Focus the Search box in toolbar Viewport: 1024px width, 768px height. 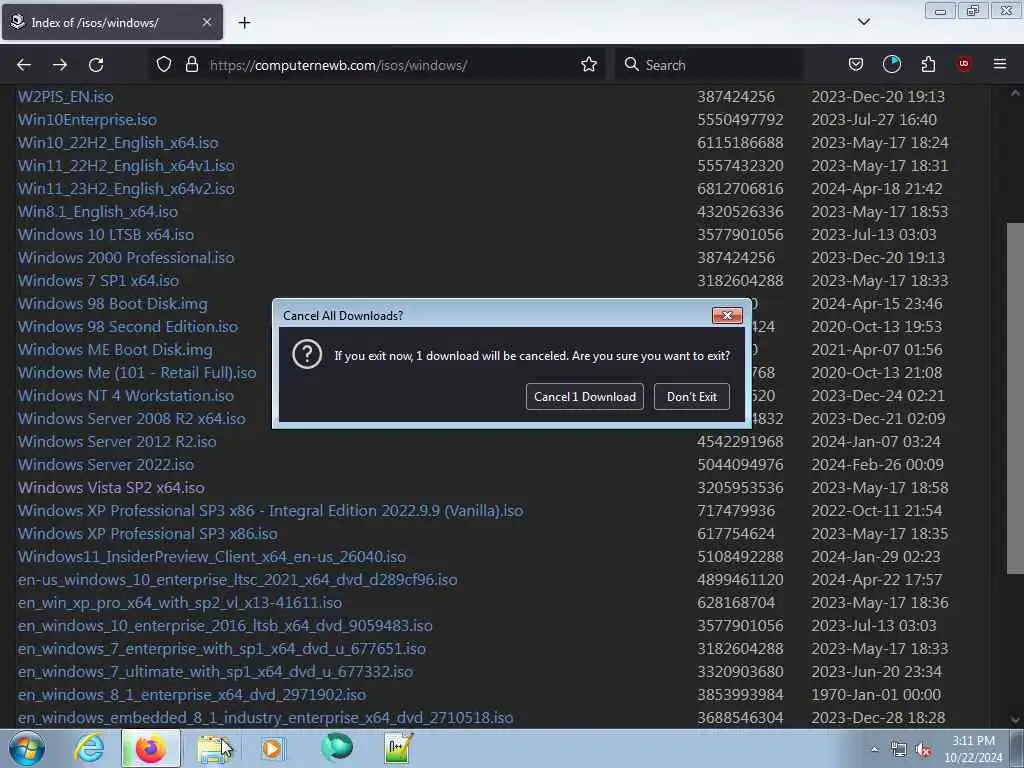709,65
